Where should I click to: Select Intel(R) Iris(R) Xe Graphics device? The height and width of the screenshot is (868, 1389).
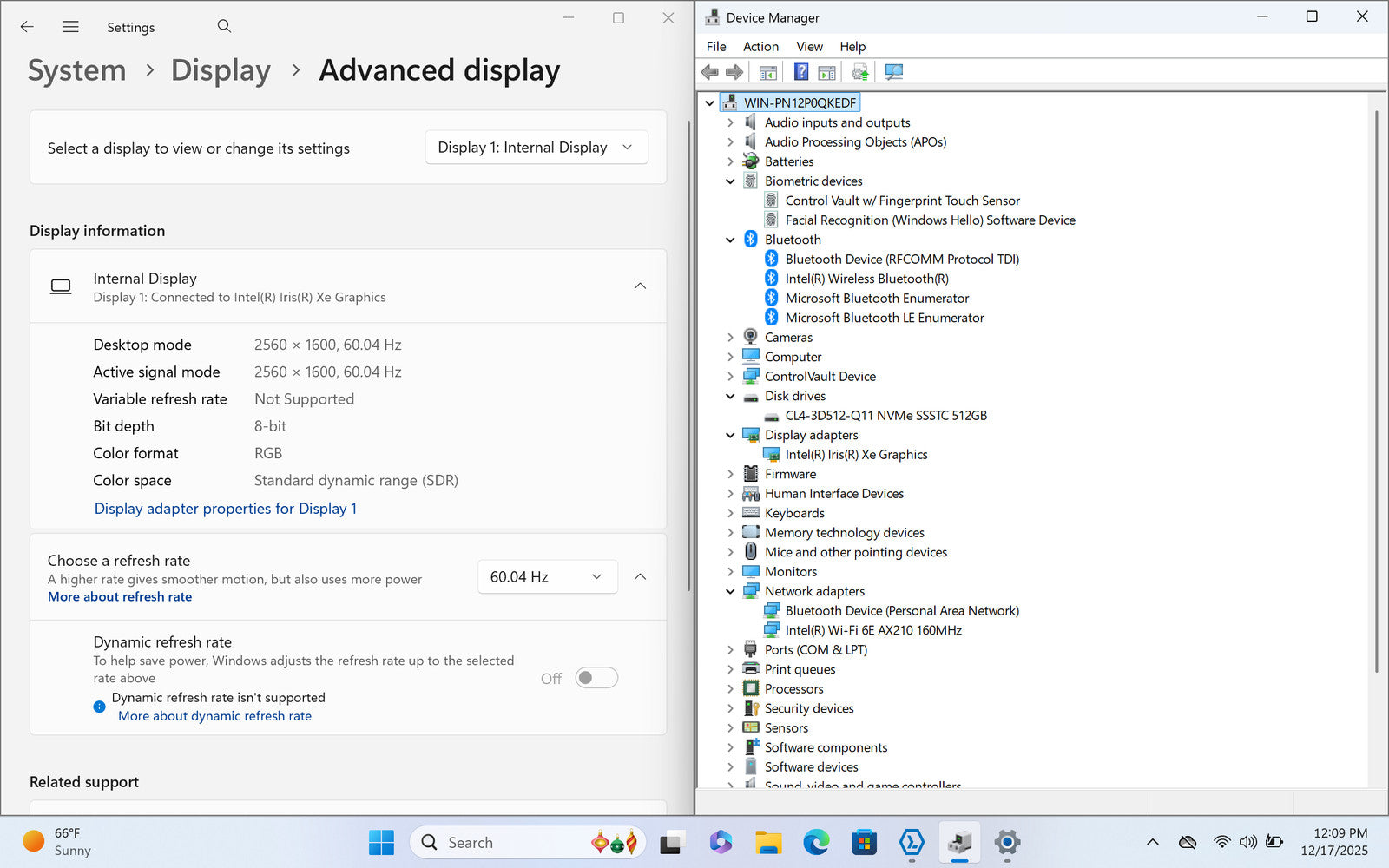tap(856, 455)
